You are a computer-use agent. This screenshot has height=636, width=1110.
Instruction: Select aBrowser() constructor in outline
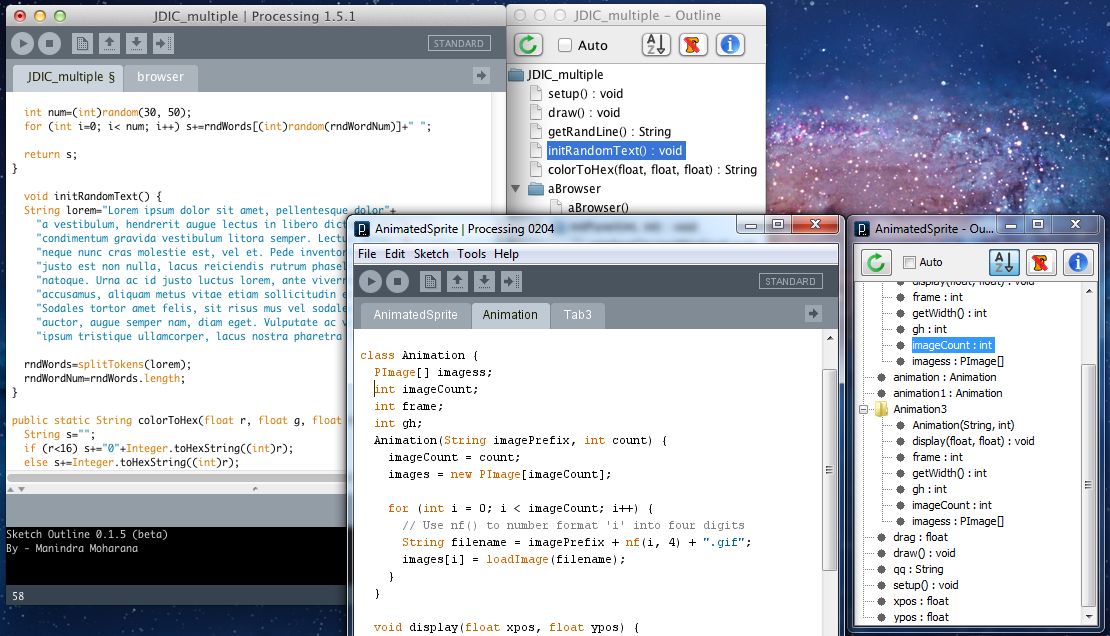pos(597,208)
